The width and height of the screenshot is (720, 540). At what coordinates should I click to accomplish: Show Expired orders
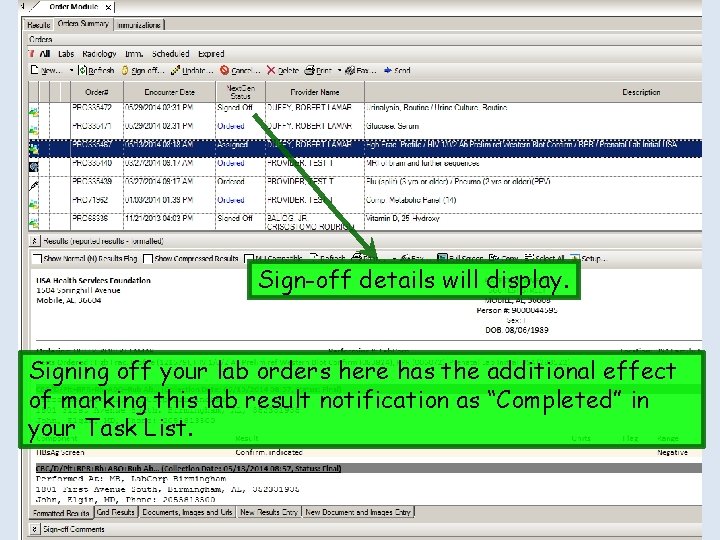[x=211, y=54]
